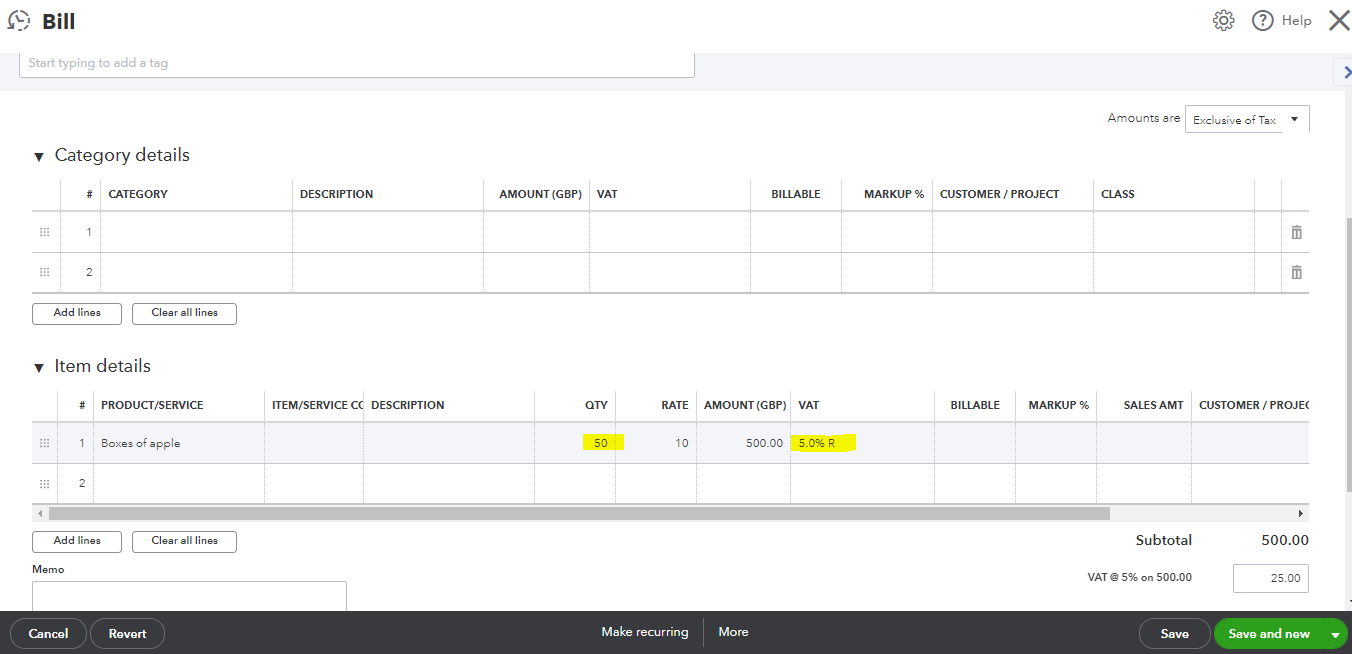Grab drag handle of item line 2
This screenshot has height=654, width=1352.
[x=44, y=483]
